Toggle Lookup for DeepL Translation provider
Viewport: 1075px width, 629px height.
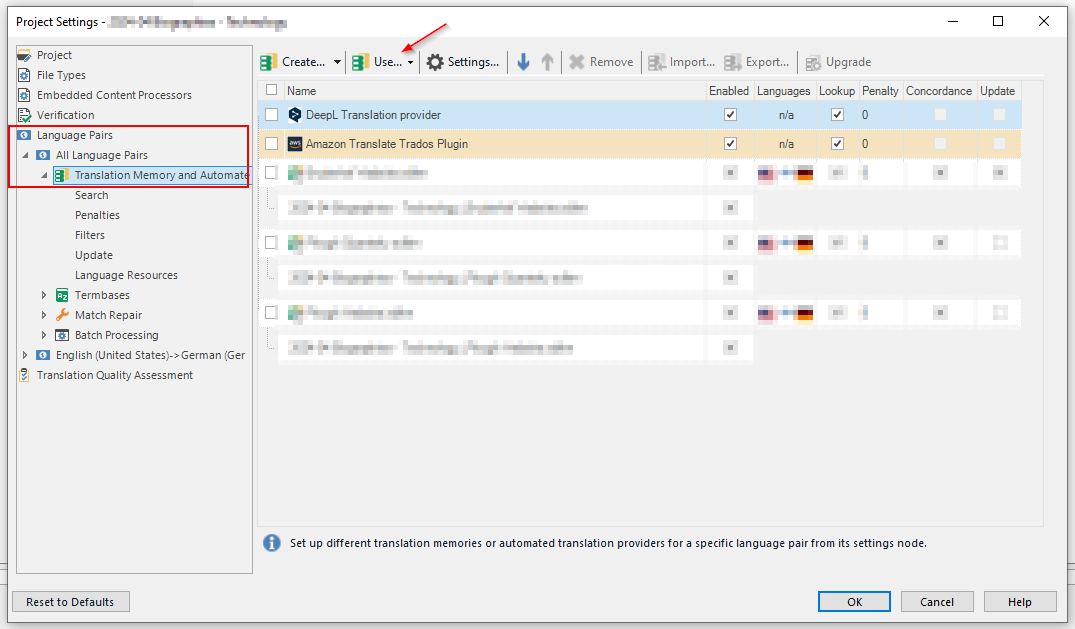[837, 115]
